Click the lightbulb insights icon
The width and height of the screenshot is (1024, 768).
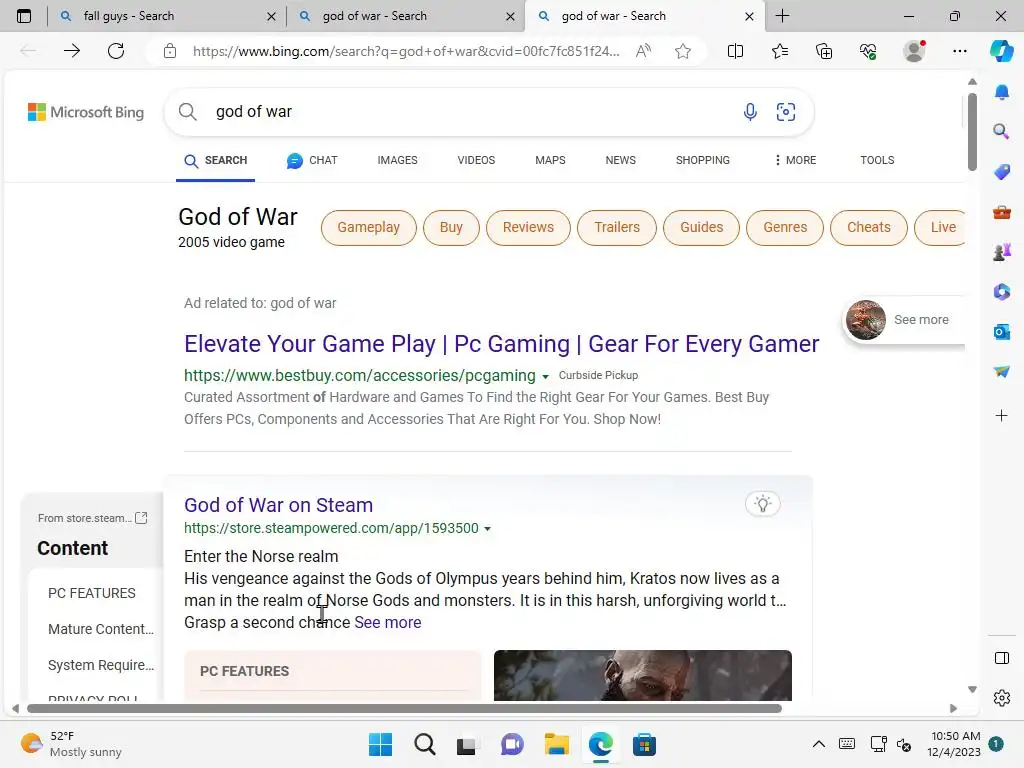pos(763,504)
